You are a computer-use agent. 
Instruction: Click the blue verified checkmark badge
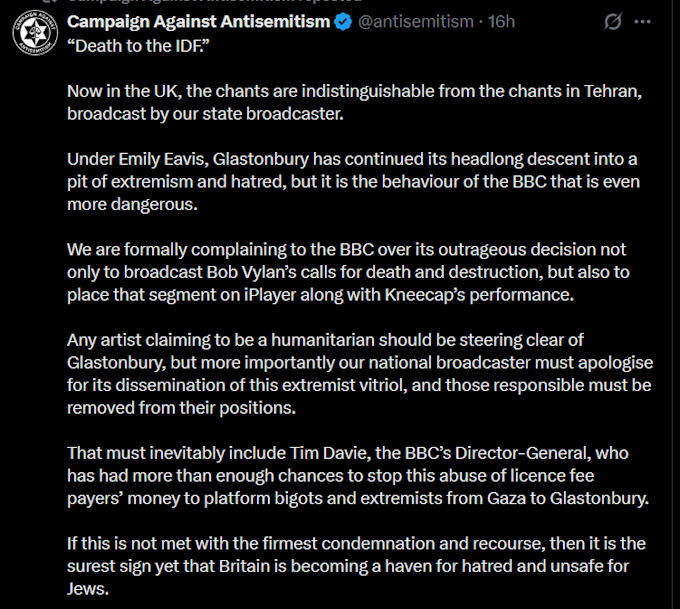343,22
